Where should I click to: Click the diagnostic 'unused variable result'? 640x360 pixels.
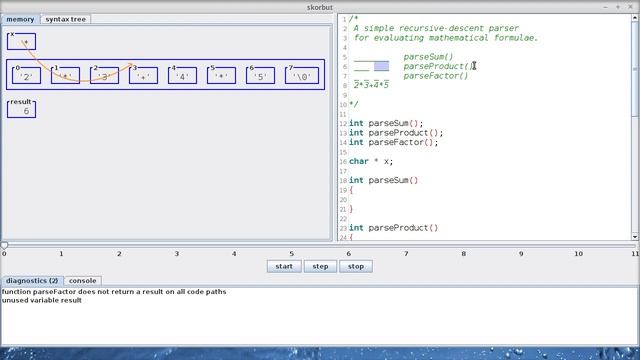tap(42, 300)
